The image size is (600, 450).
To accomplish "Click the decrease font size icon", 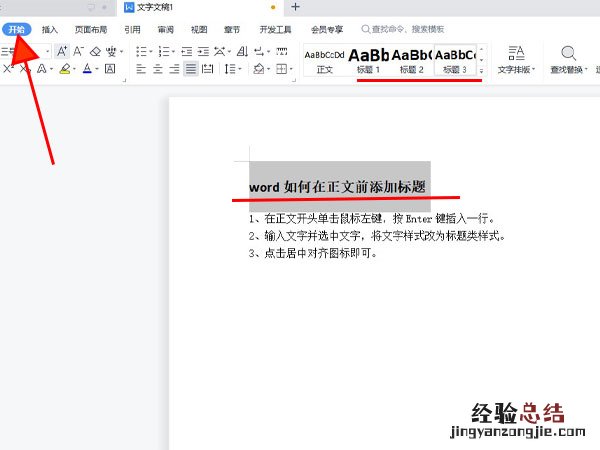I will click(78, 51).
